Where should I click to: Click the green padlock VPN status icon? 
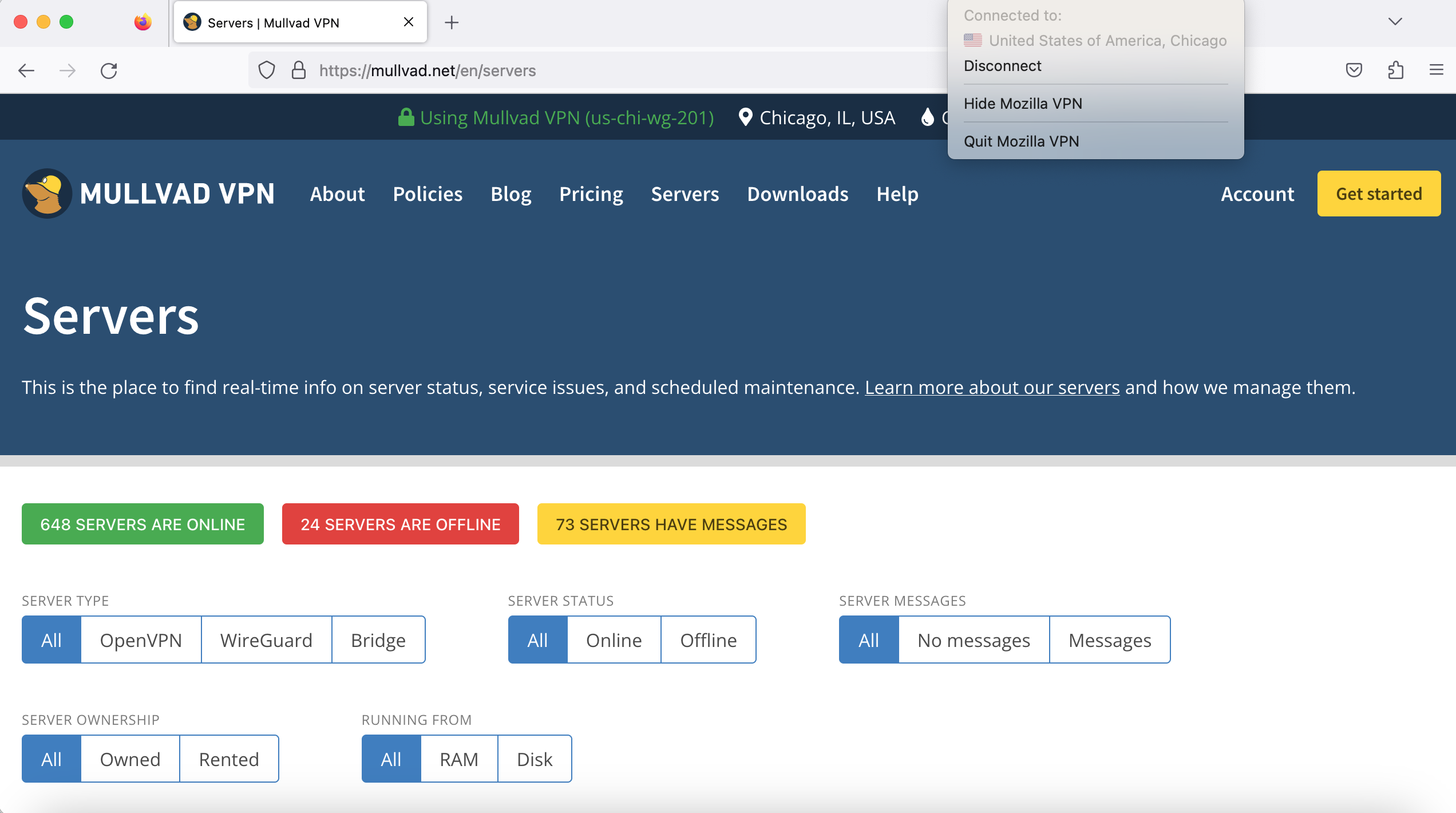[405, 117]
